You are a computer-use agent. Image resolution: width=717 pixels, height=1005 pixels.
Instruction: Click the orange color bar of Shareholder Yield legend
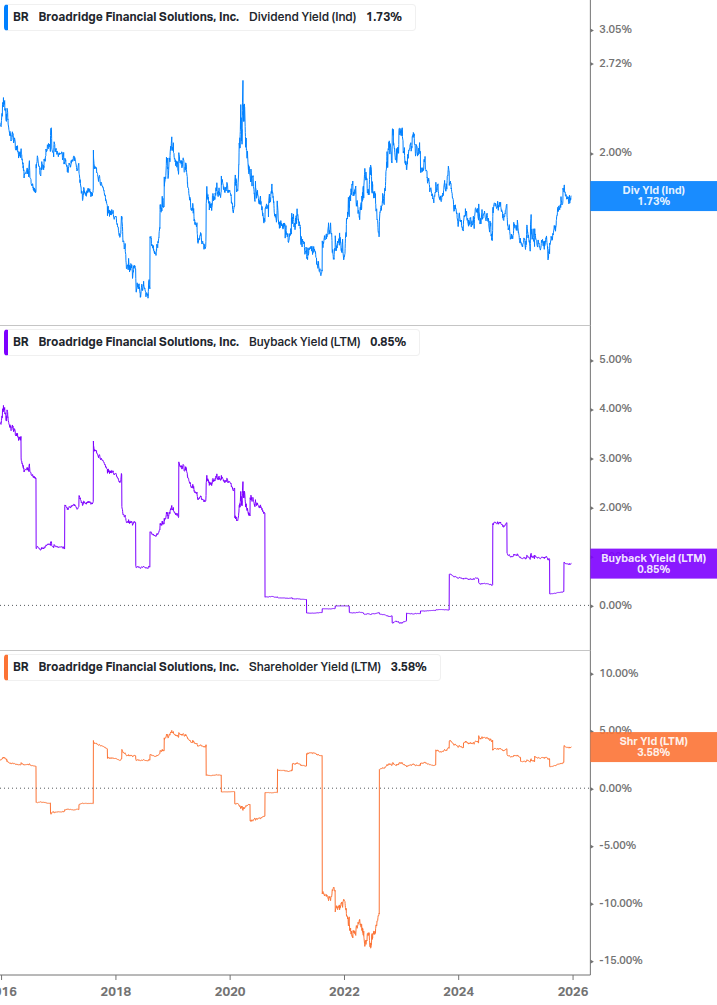6,667
